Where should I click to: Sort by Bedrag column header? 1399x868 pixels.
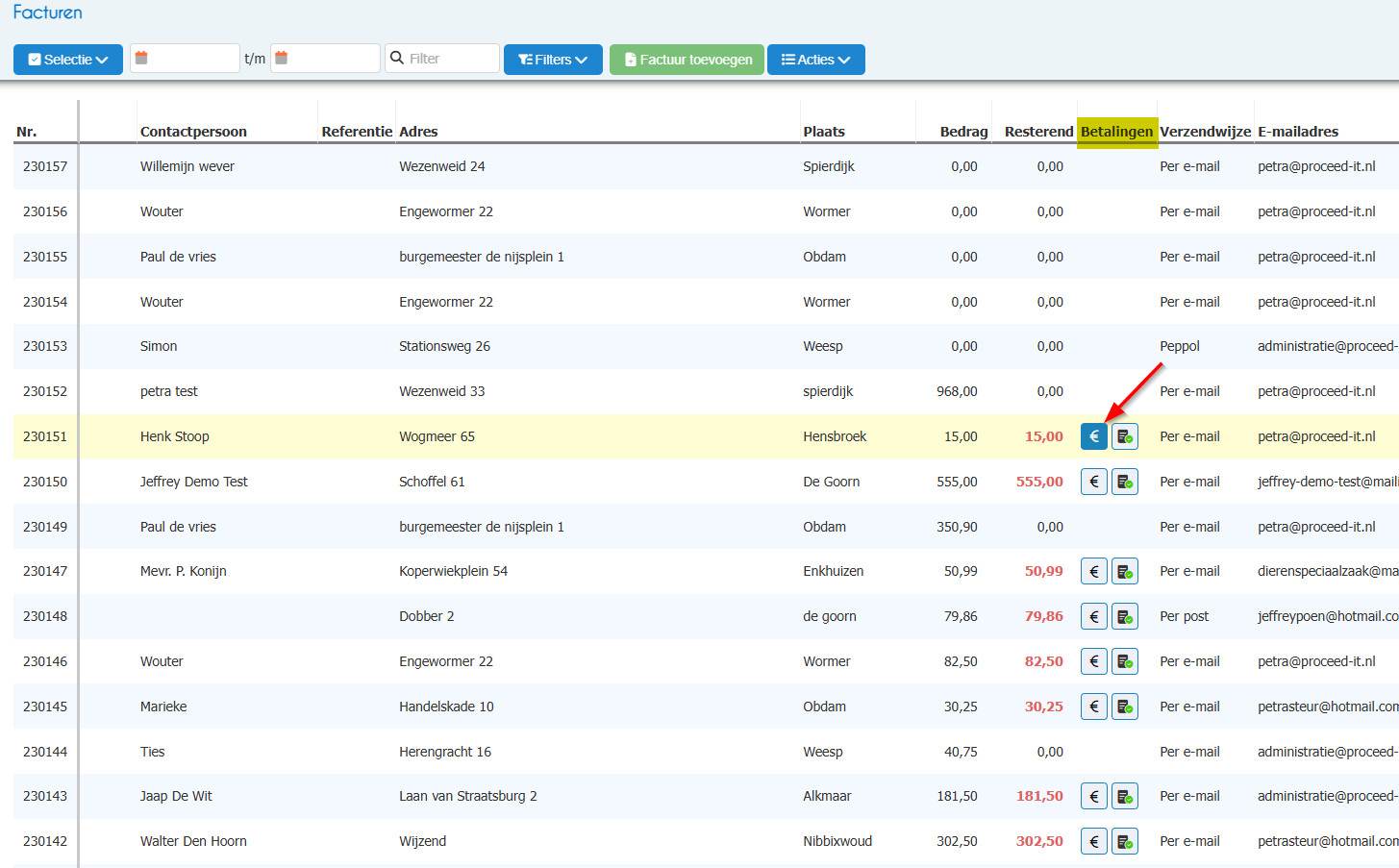(963, 132)
